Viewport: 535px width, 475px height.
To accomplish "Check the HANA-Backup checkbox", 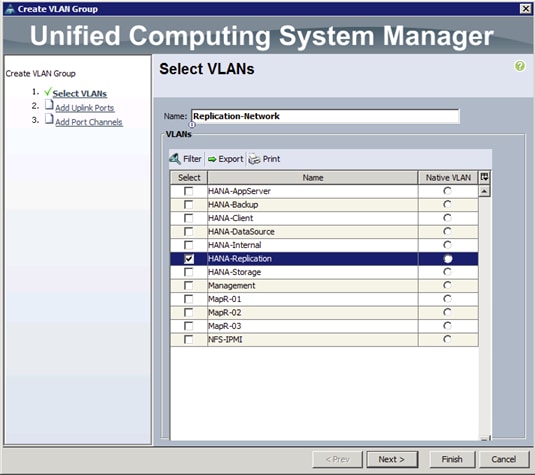I will pyautogui.click(x=188, y=204).
